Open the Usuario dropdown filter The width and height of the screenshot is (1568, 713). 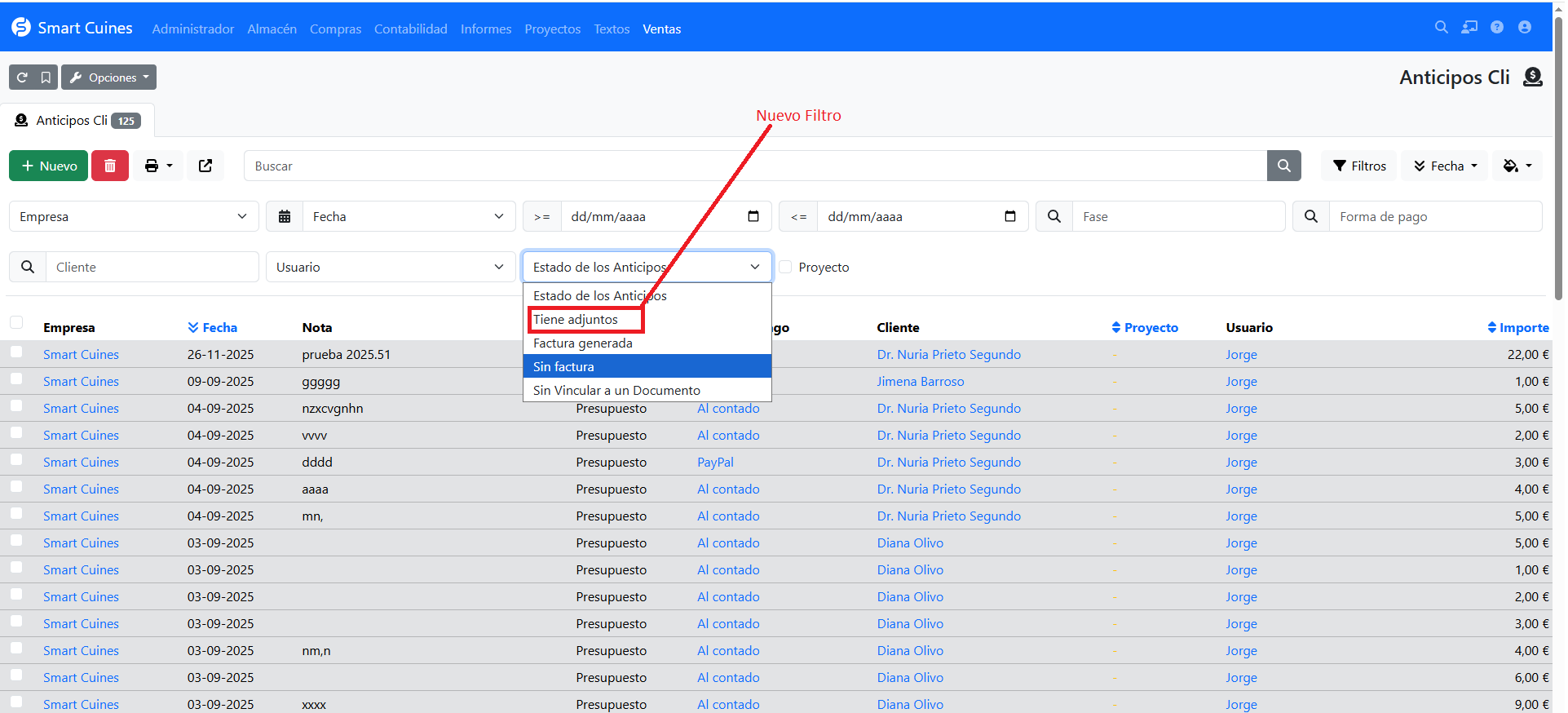point(390,267)
